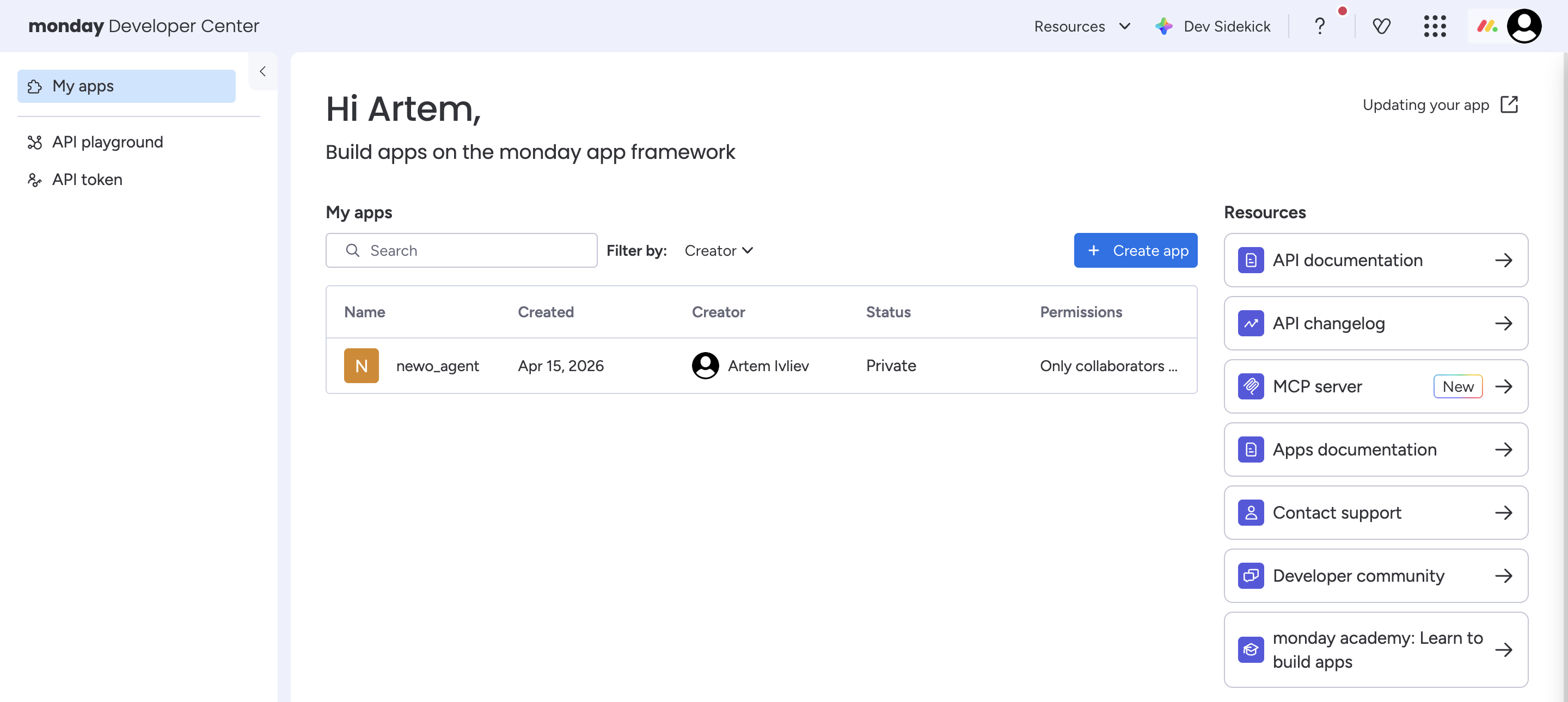Open My apps in the sidebar
This screenshot has width=1568, height=702.
point(126,86)
